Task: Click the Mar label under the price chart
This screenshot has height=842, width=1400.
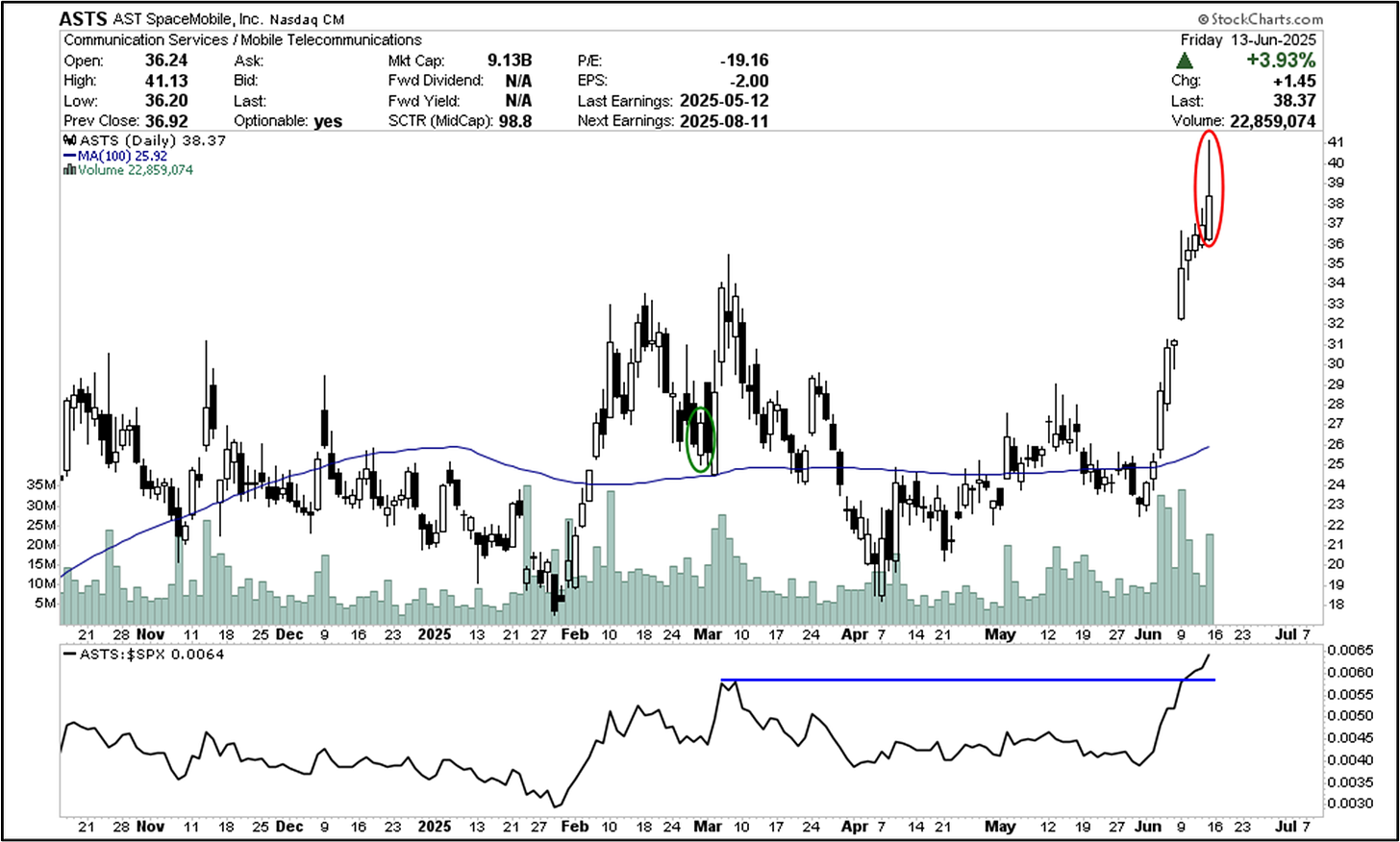Action: [x=708, y=634]
